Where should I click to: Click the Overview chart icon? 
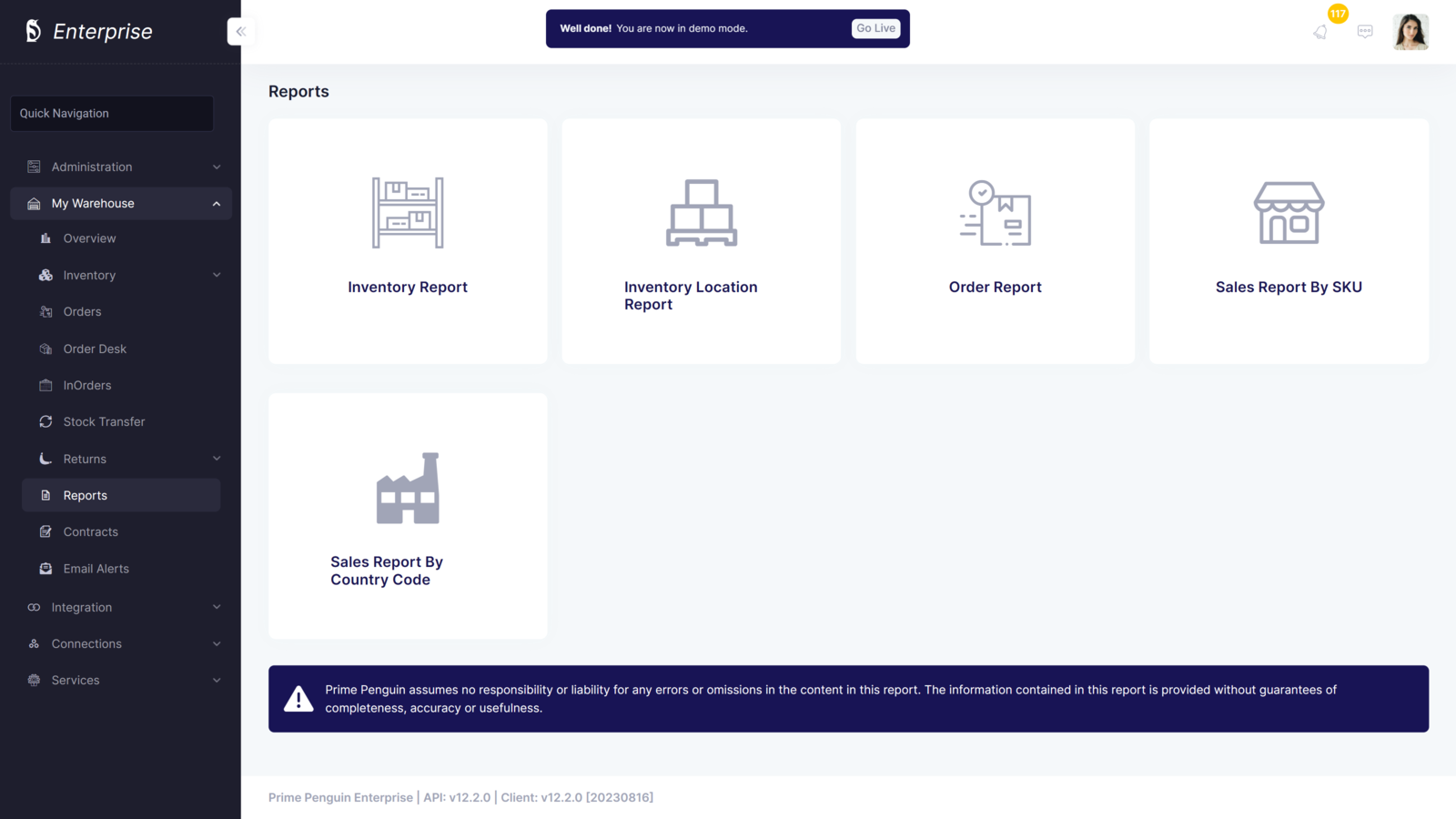(x=45, y=238)
